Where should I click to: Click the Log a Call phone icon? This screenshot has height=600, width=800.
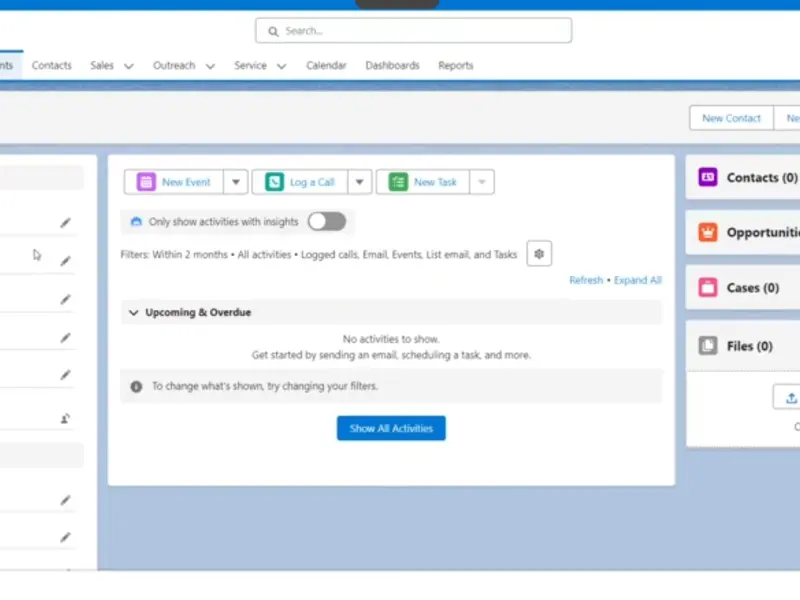(x=274, y=182)
